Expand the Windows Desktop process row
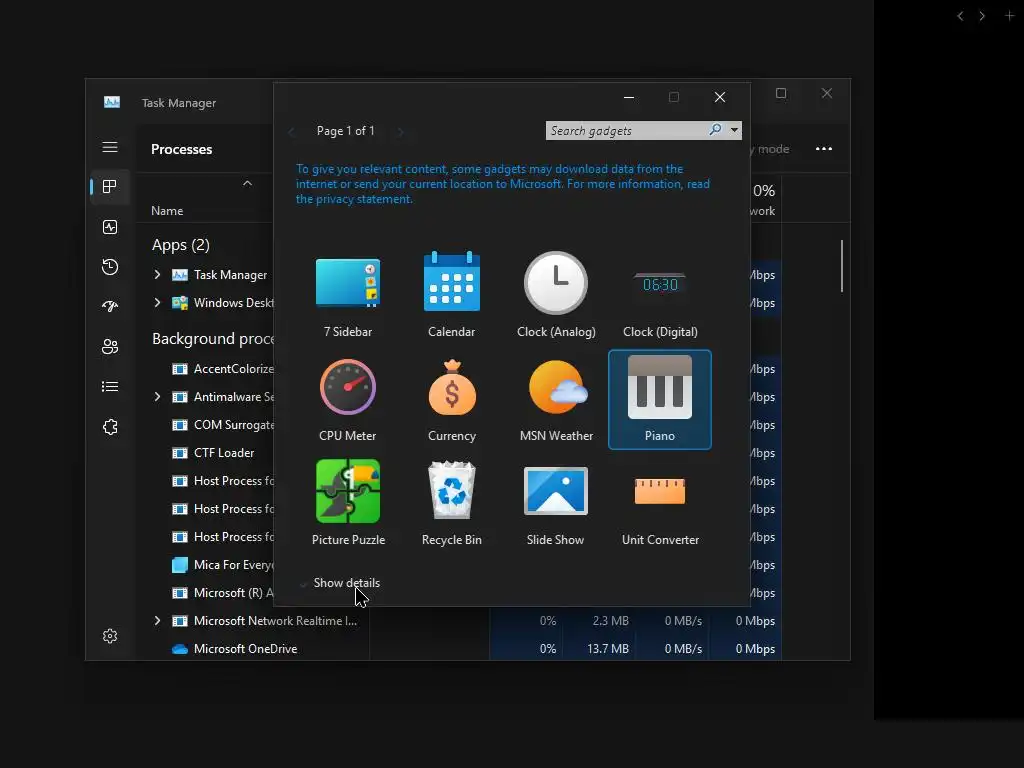Screen dimensions: 1024x768 (x=157, y=302)
